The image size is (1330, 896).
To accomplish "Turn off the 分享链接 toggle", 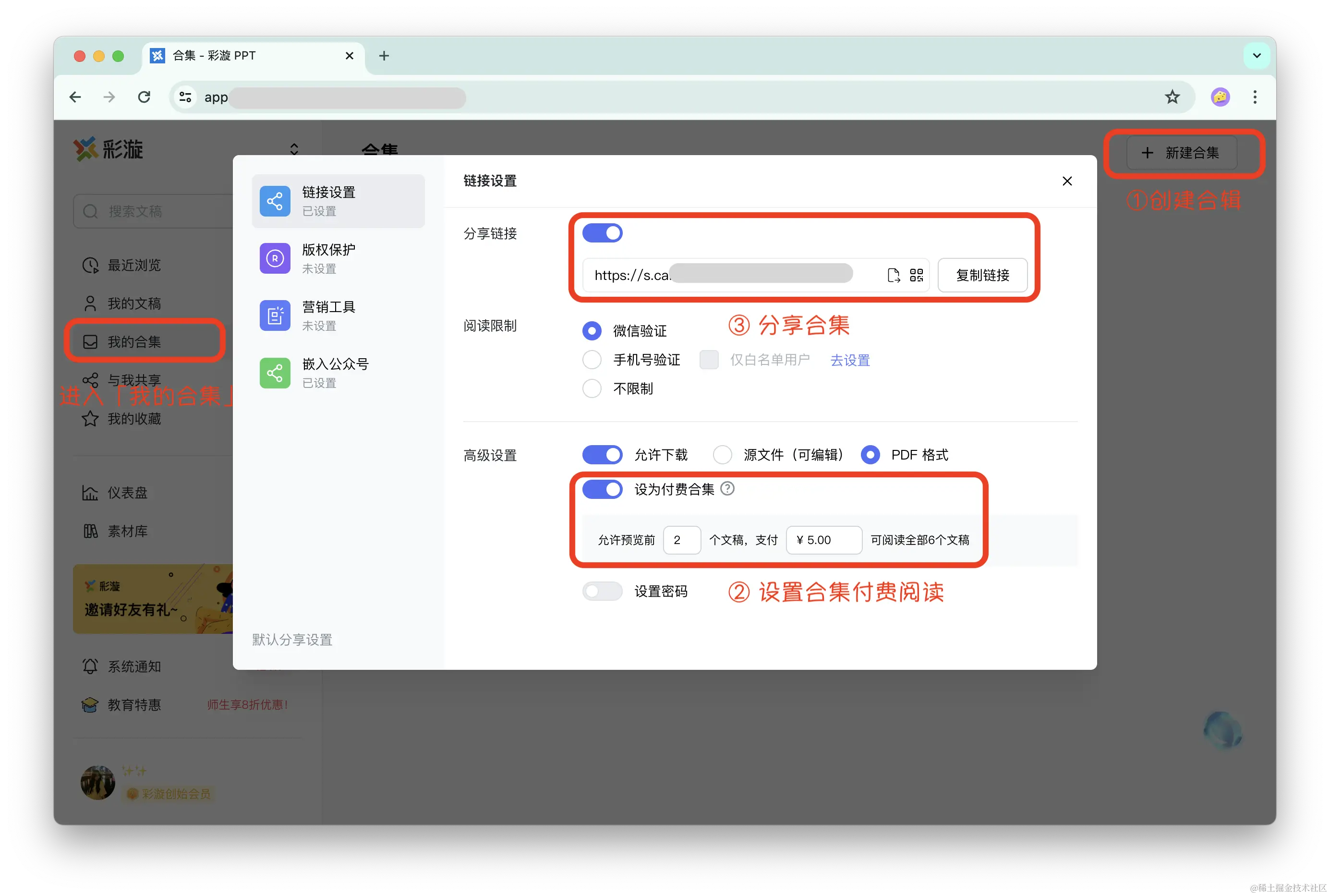I will [602, 233].
